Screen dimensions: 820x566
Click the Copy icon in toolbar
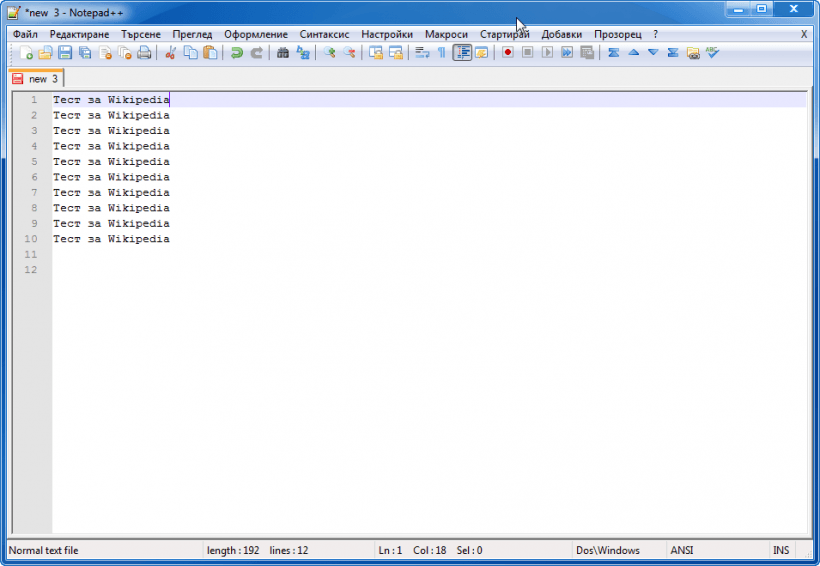[x=190, y=52]
